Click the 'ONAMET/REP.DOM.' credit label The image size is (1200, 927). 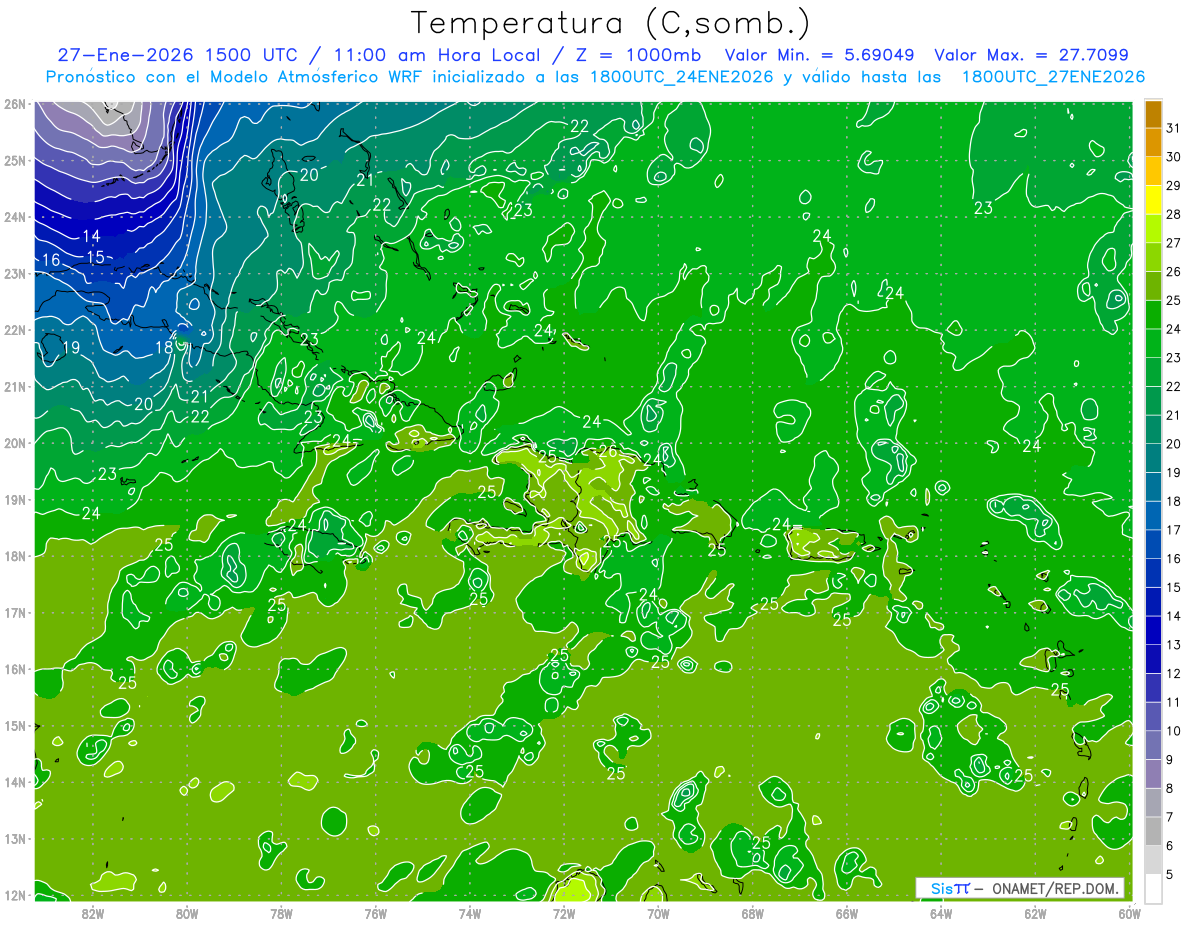(1056, 888)
